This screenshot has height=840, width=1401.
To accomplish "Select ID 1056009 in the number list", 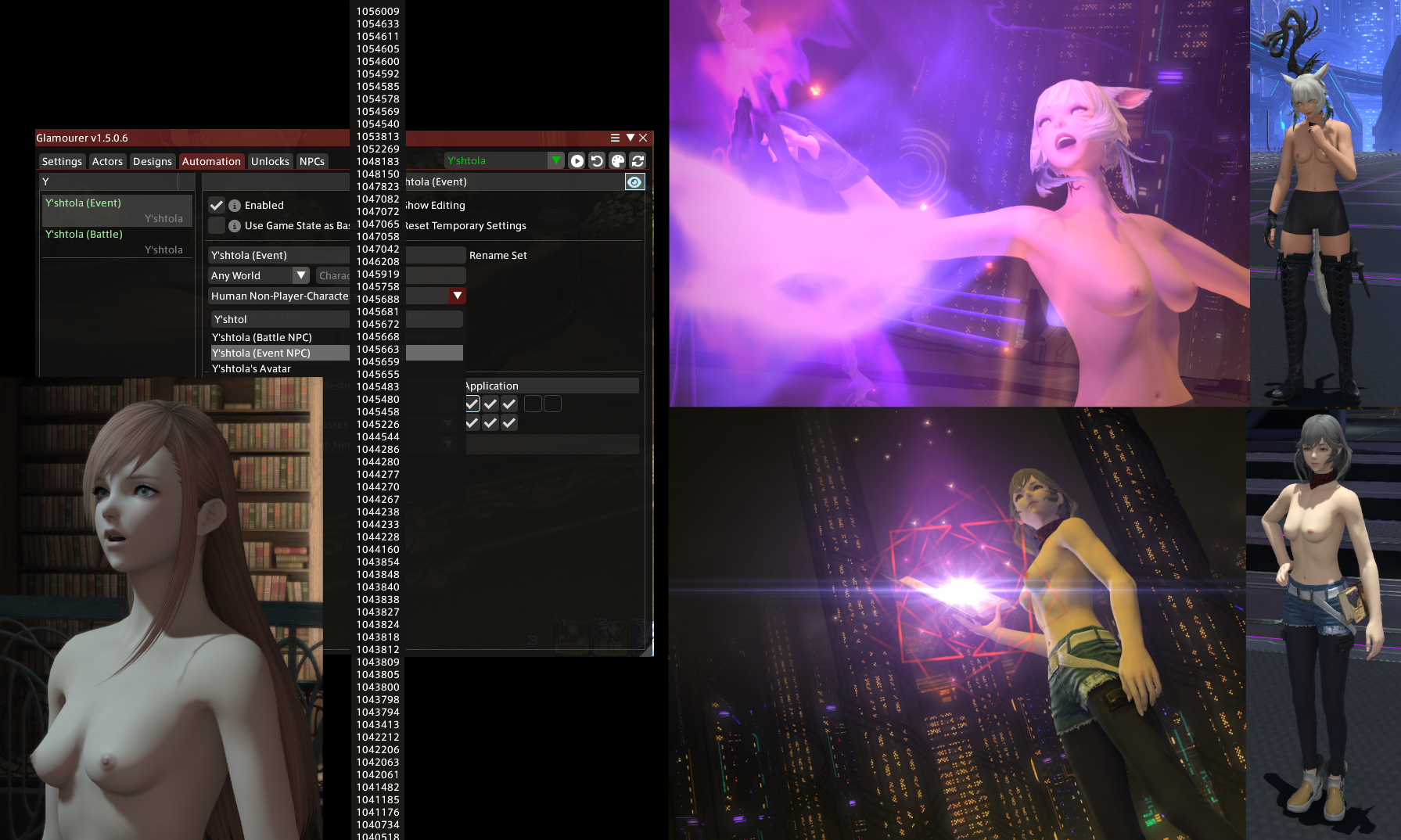I will (x=378, y=11).
